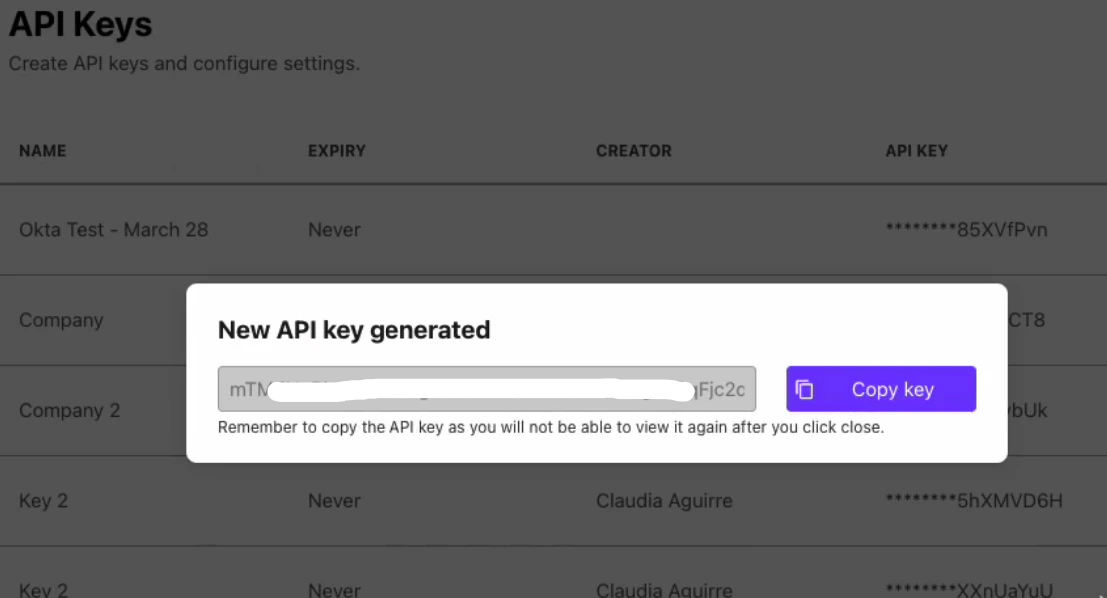Click the Never expiry value for Key 2
This screenshot has width=1107, height=598.
[334, 501]
